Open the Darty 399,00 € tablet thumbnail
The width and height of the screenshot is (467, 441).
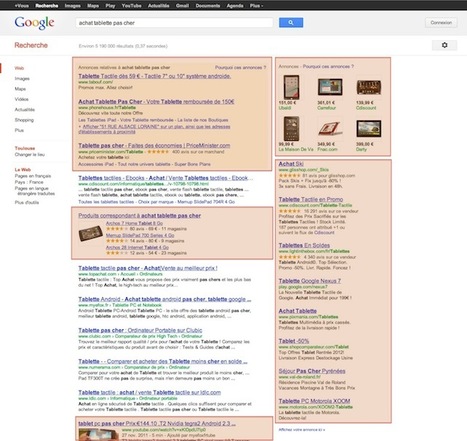(368, 129)
